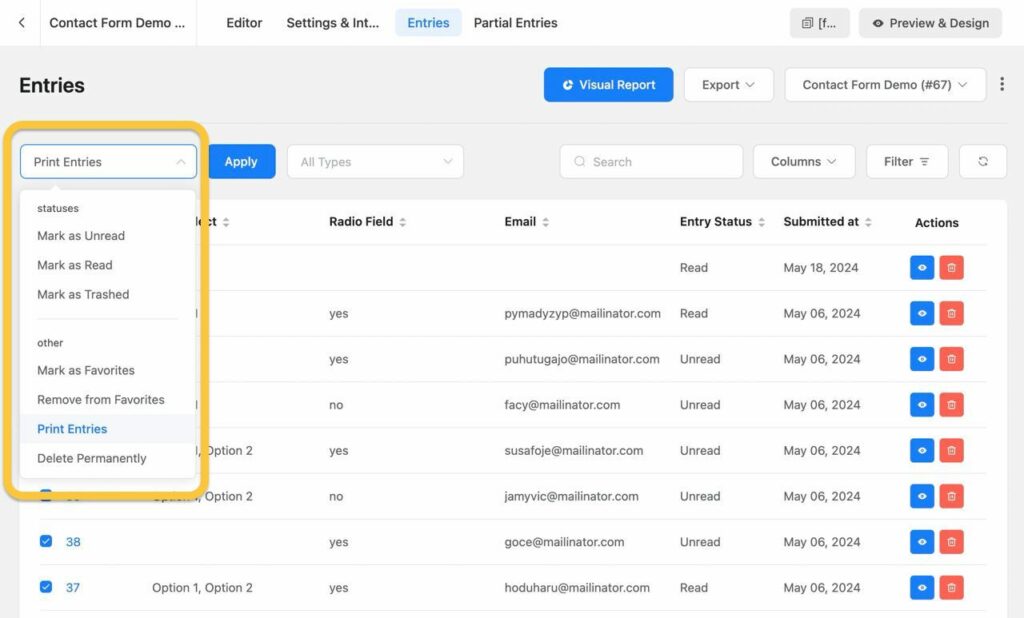Click the facy@mailinator.com email cell
This screenshot has height=618, width=1024.
[562, 405]
